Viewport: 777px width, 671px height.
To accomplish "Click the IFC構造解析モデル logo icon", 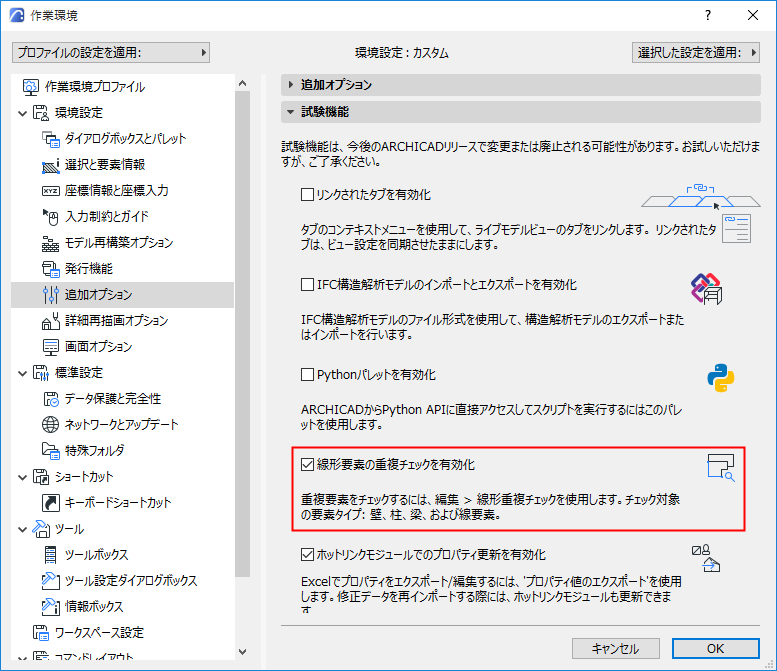I will click(707, 288).
